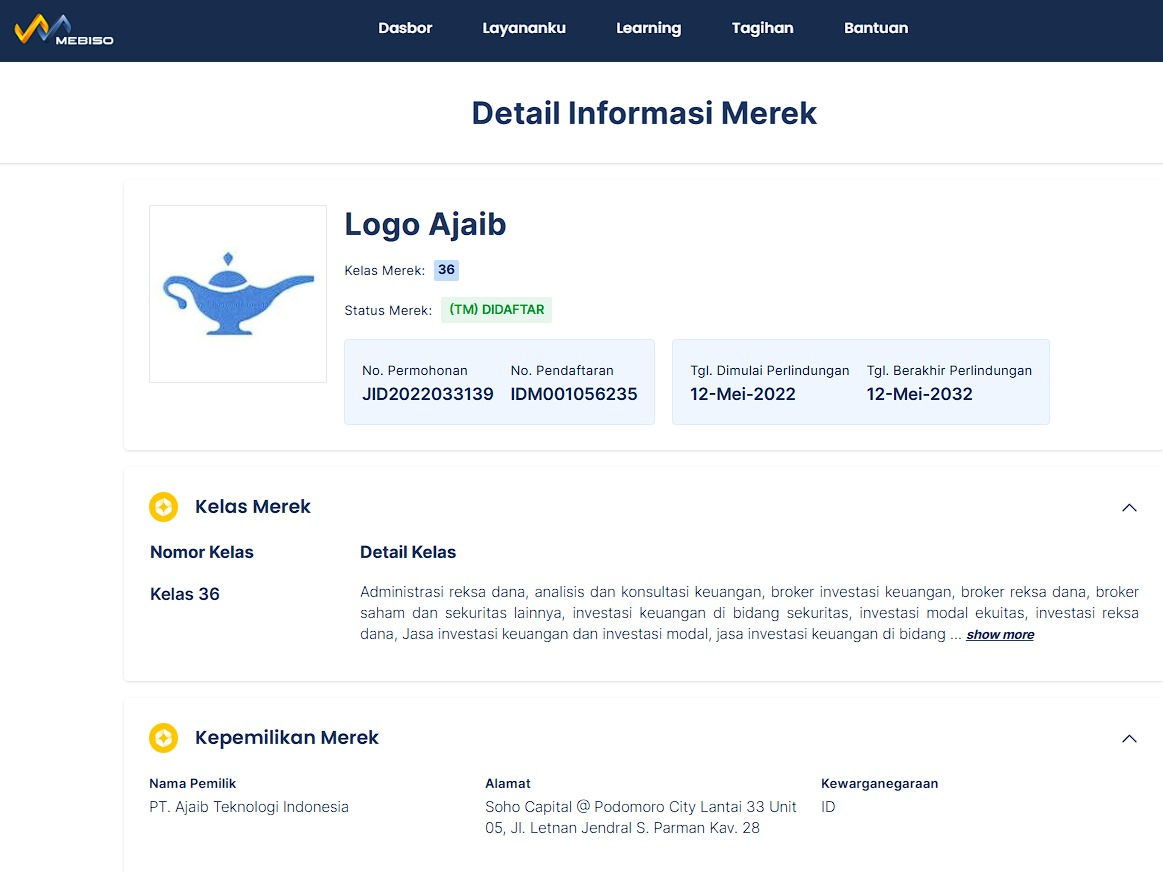The height and width of the screenshot is (872, 1163).
Task: Go to Layananku in the navigation
Action: pyautogui.click(x=524, y=28)
